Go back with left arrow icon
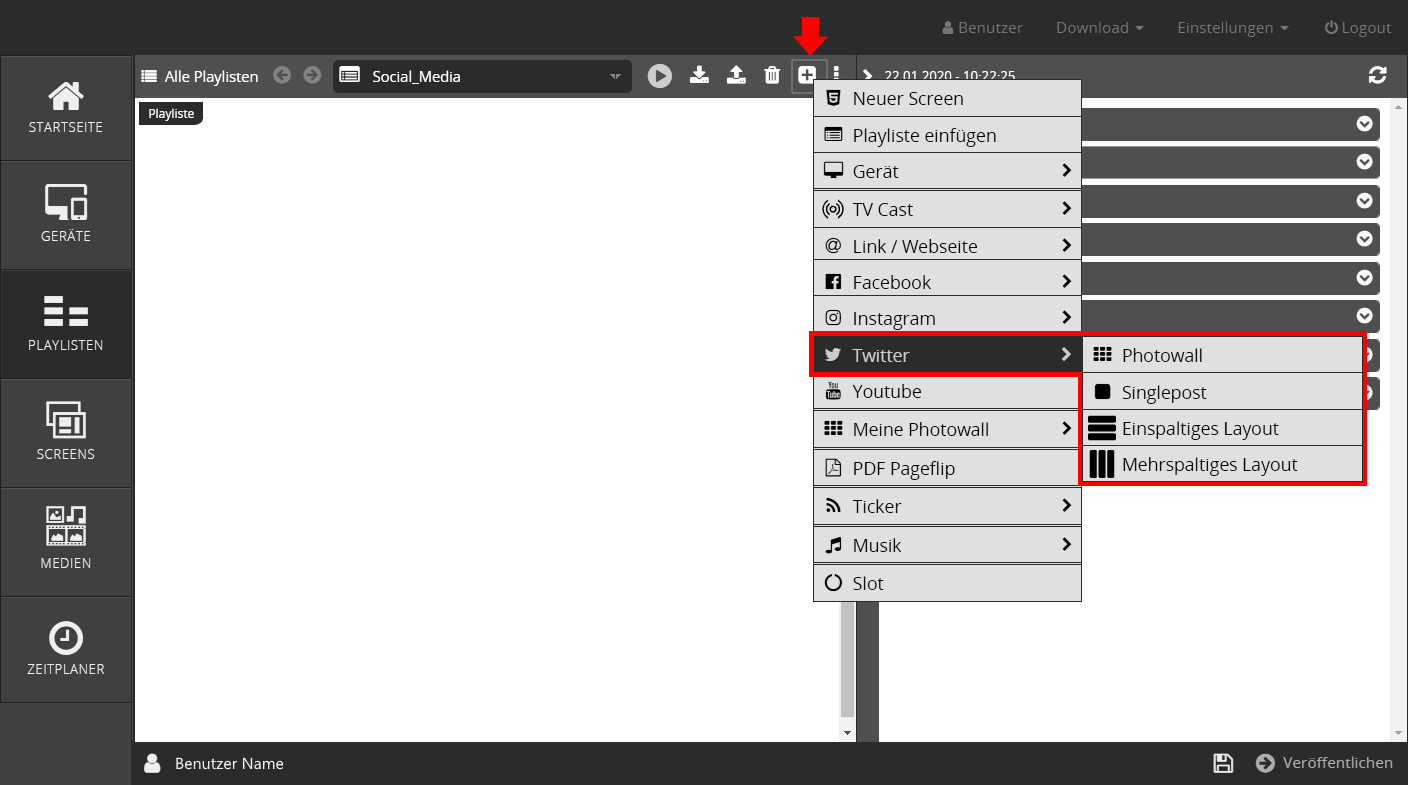The height and width of the screenshot is (785, 1408). point(282,75)
